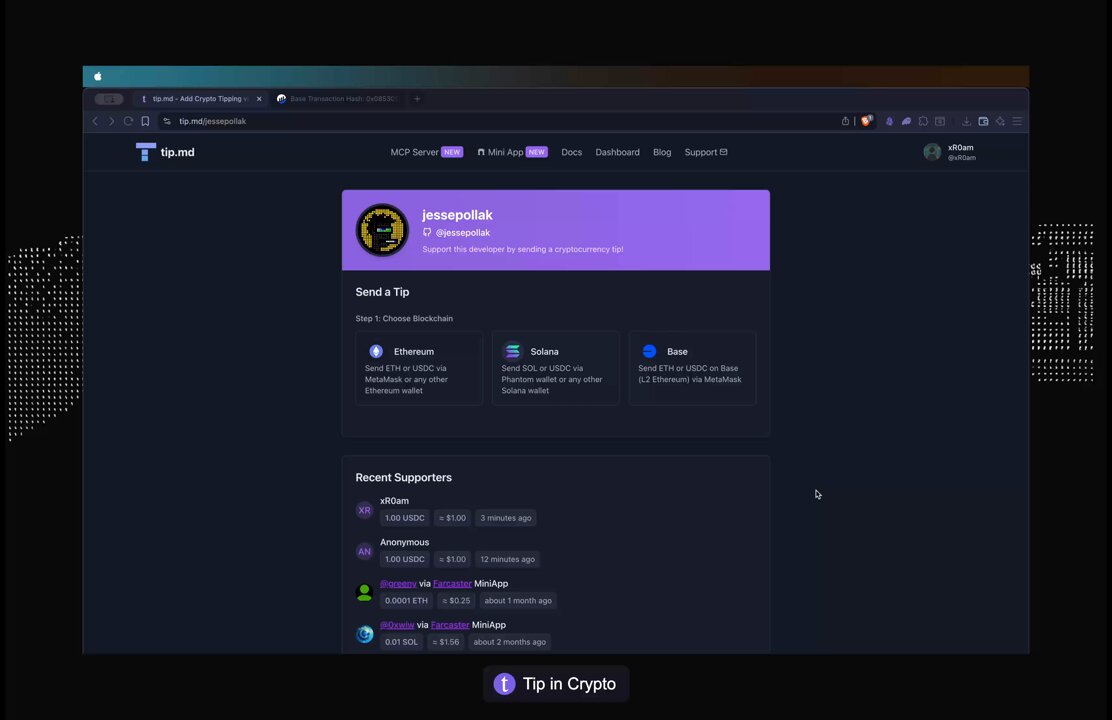
Task: Open @0xwiw supporter link
Action: (397, 625)
